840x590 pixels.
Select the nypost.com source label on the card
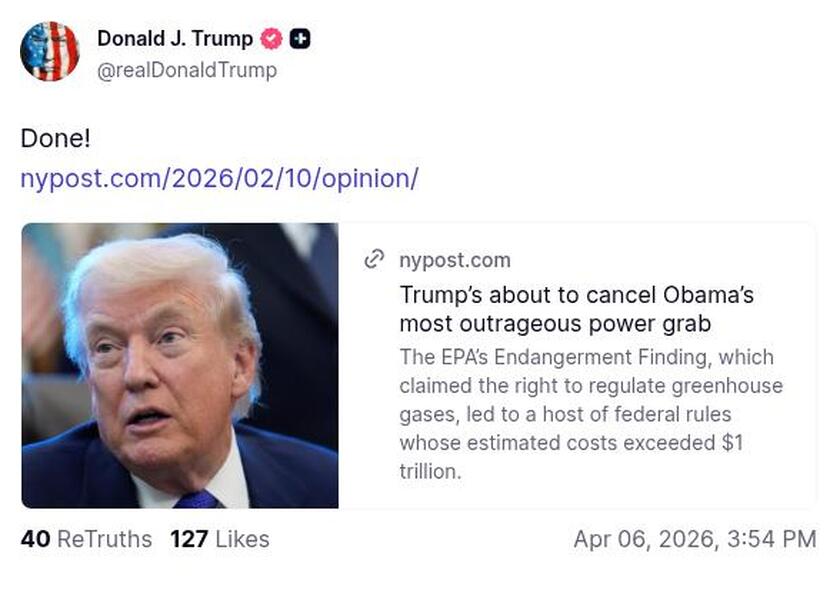click(x=453, y=261)
